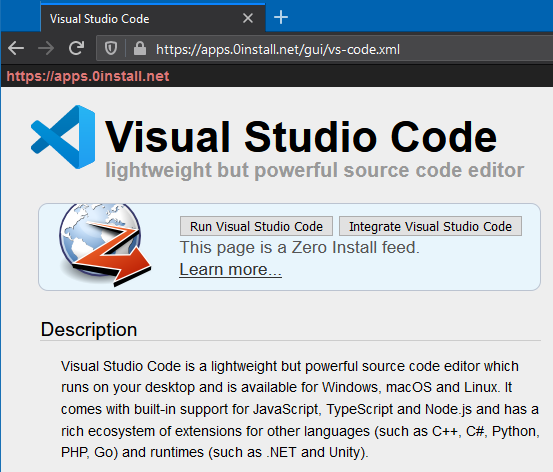Open a new tab with plus icon
The image size is (553, 472).
pyautogui.click(x=281, y=17)
